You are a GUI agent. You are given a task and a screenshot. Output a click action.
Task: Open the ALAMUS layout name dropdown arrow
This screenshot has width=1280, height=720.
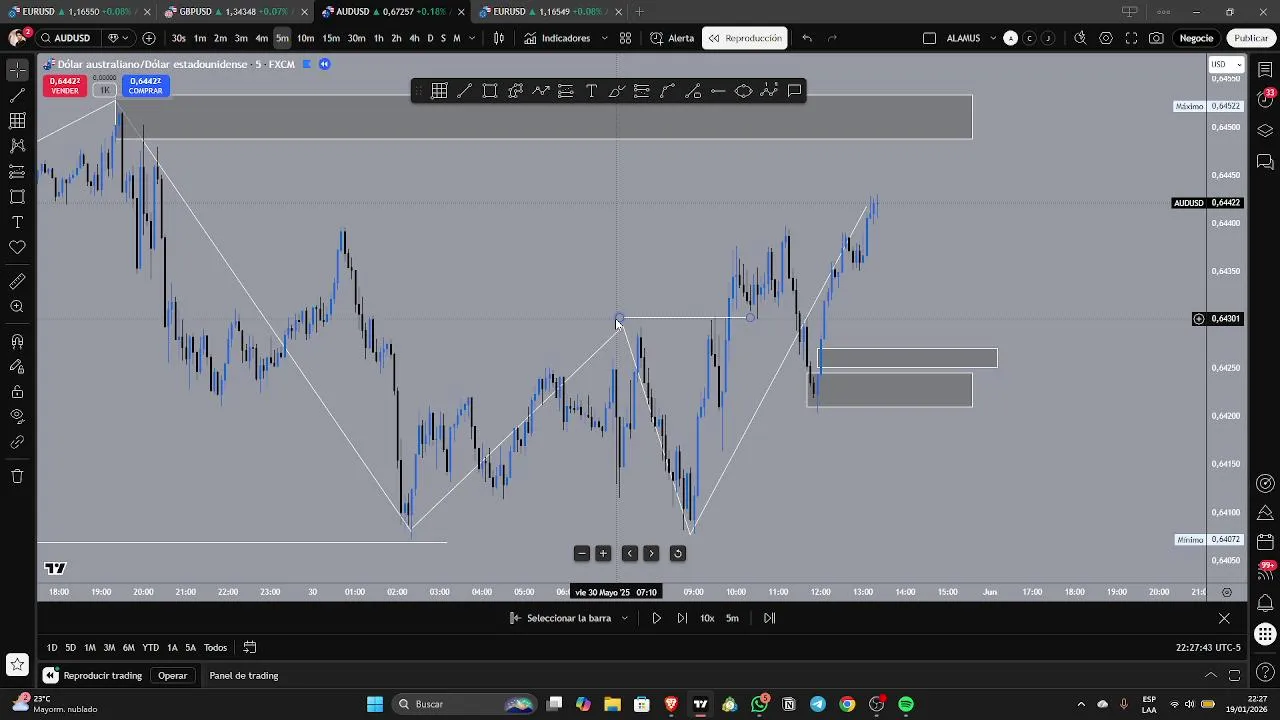coord(992,38)
